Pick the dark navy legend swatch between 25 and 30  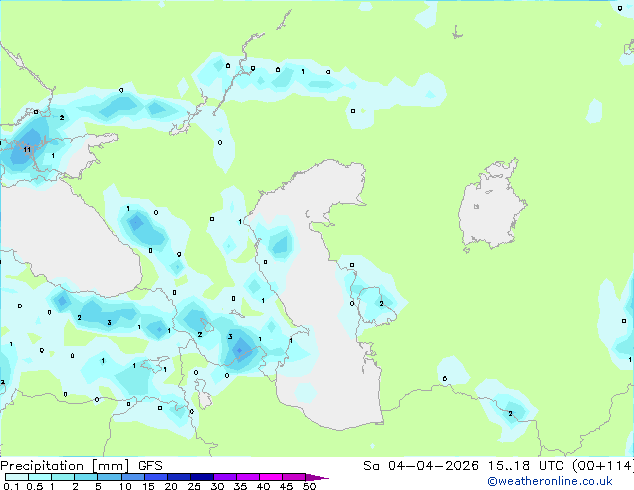coord(202,477)
